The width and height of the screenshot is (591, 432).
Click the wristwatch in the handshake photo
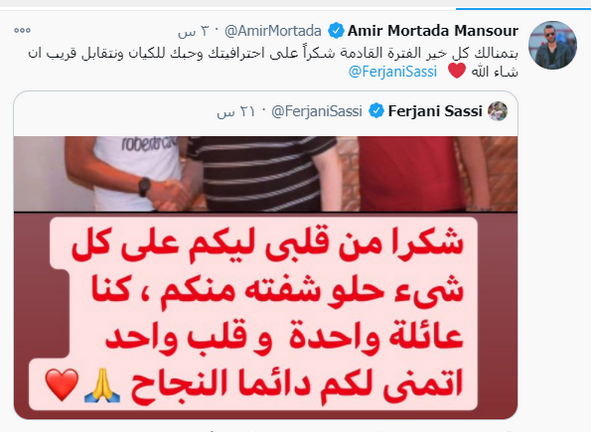[x=145, y=187]
